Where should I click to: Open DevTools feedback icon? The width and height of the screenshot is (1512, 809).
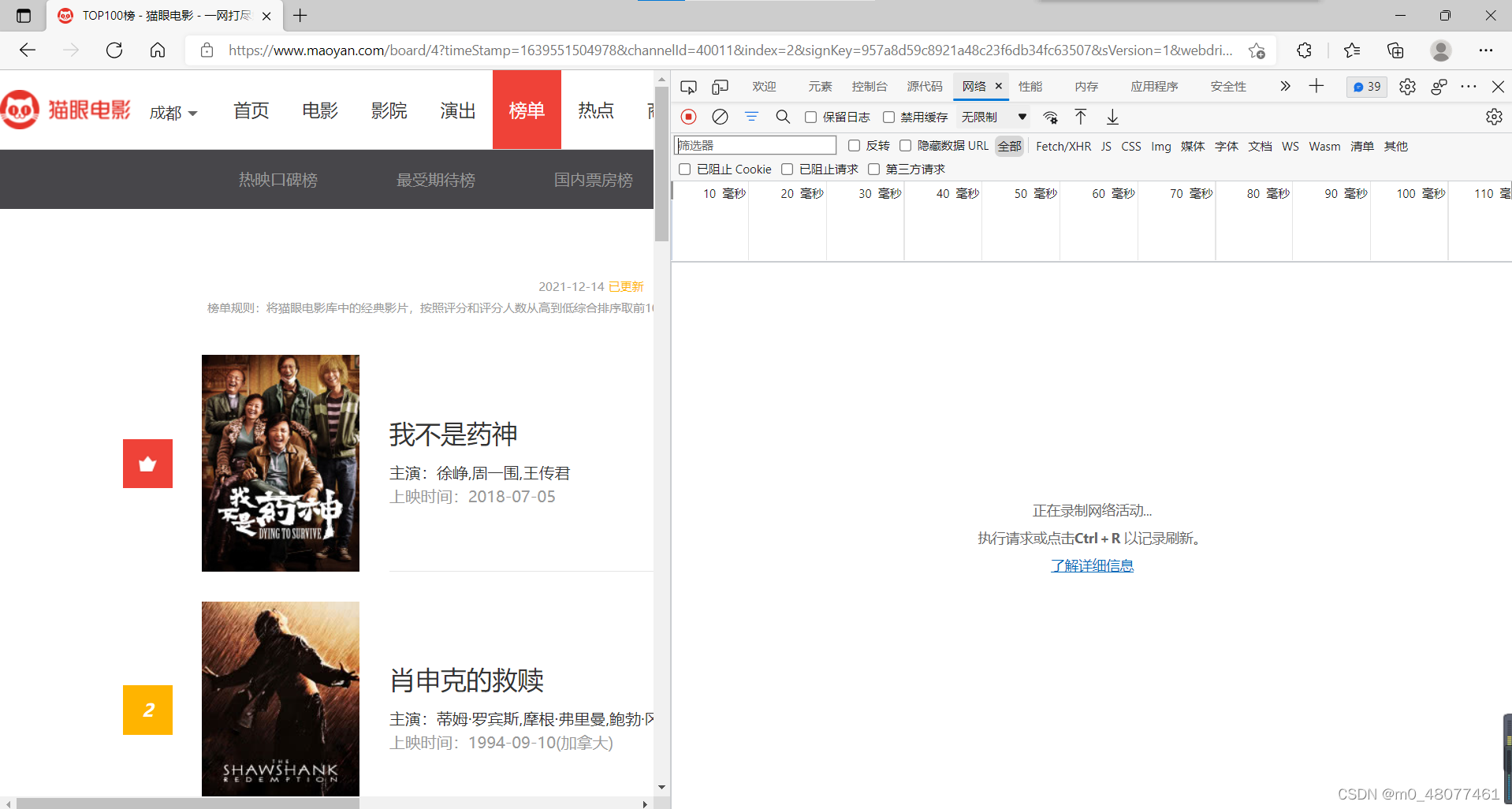pos(1439,87)
